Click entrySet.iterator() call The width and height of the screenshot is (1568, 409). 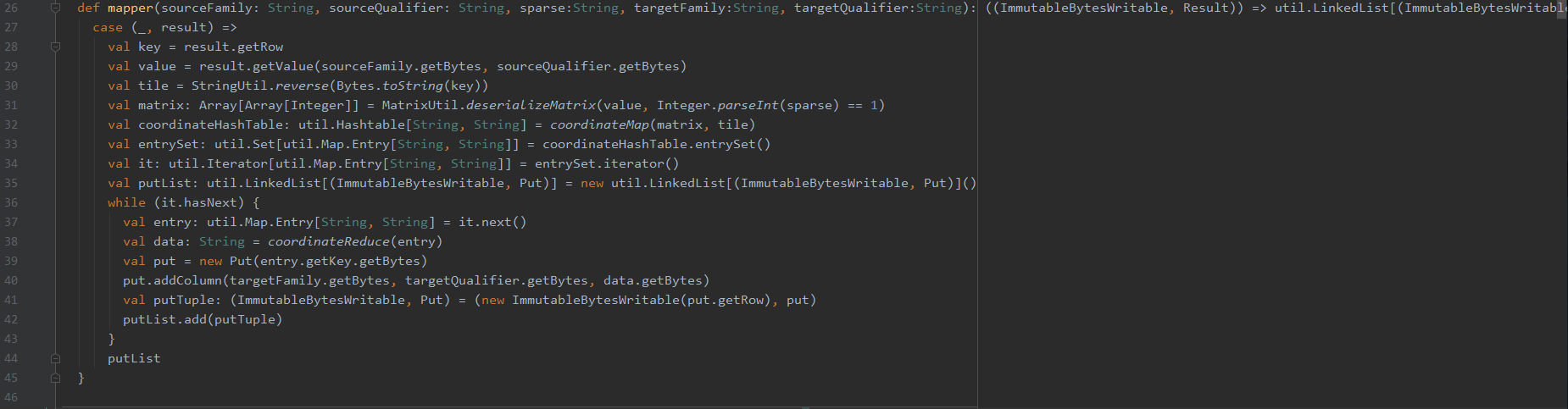(x=607, y=163)
